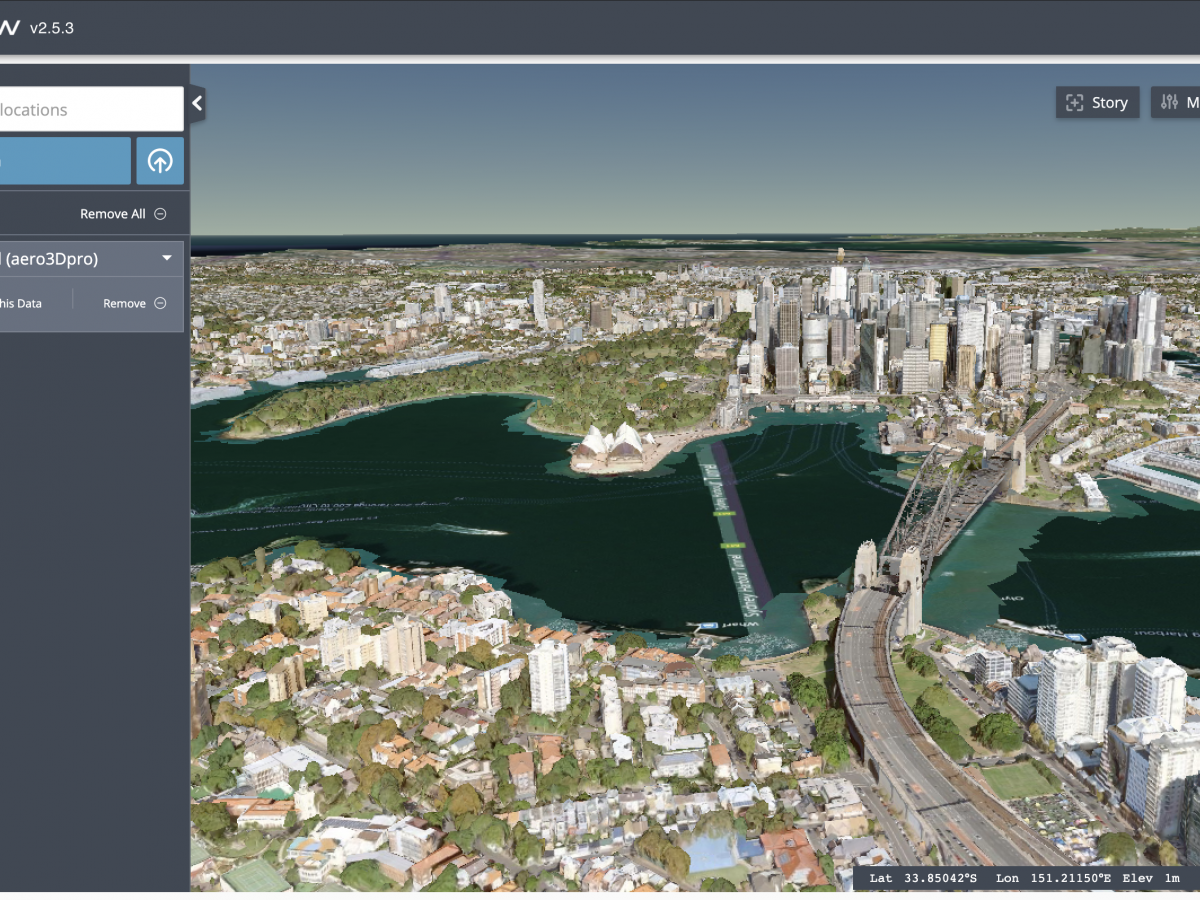Click the circled arrow upload button

pos(160,160)
